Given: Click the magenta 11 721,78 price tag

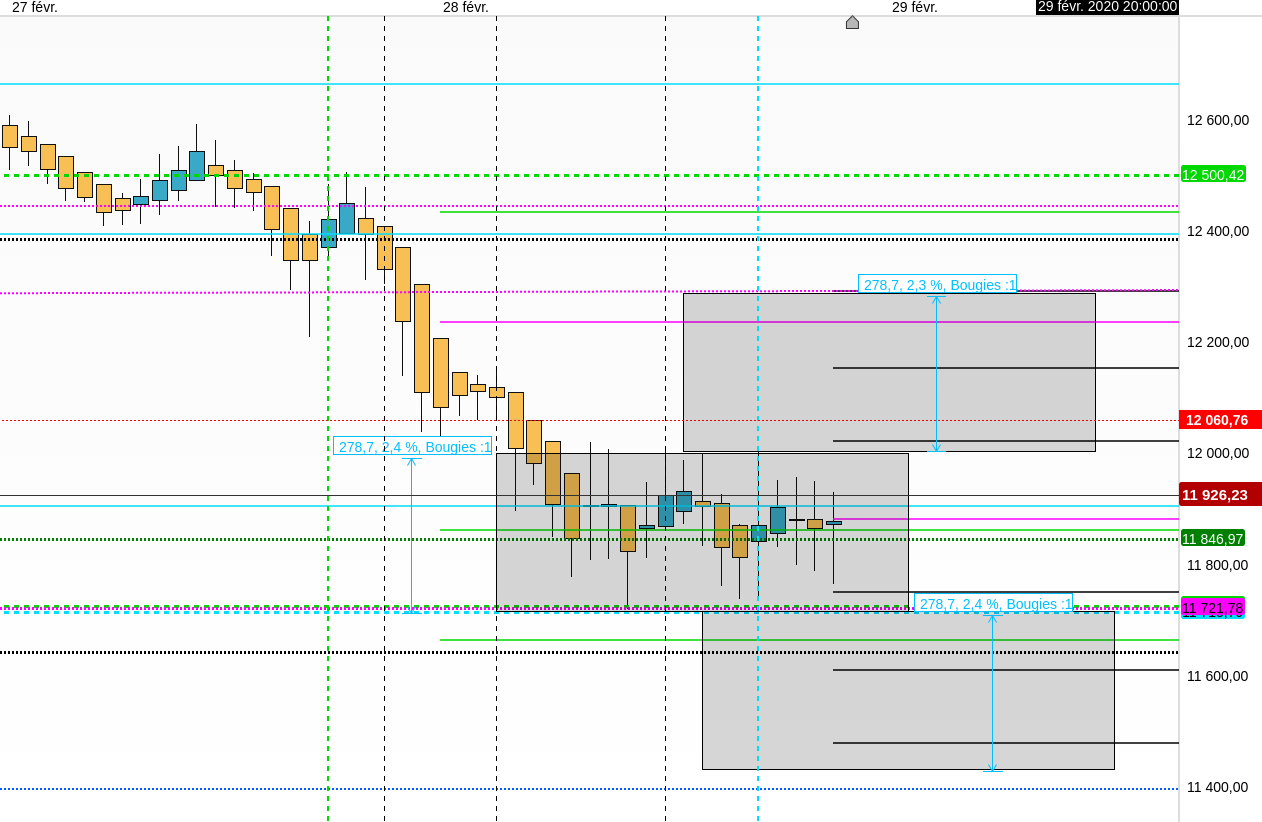Looking at the screenshot, I should click(1213, 607).
